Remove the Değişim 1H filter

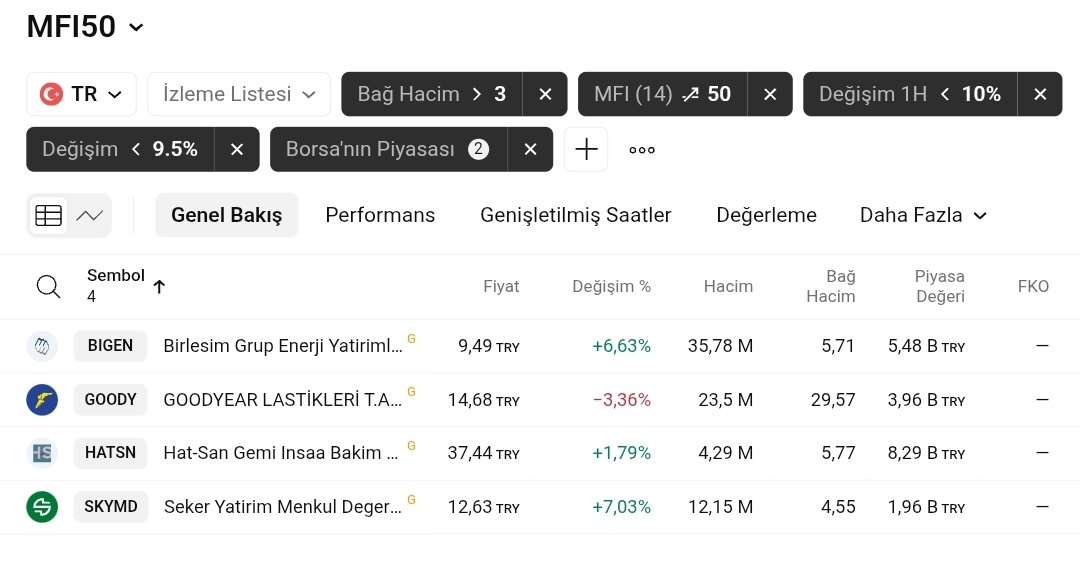click(x=1040, y=94)
